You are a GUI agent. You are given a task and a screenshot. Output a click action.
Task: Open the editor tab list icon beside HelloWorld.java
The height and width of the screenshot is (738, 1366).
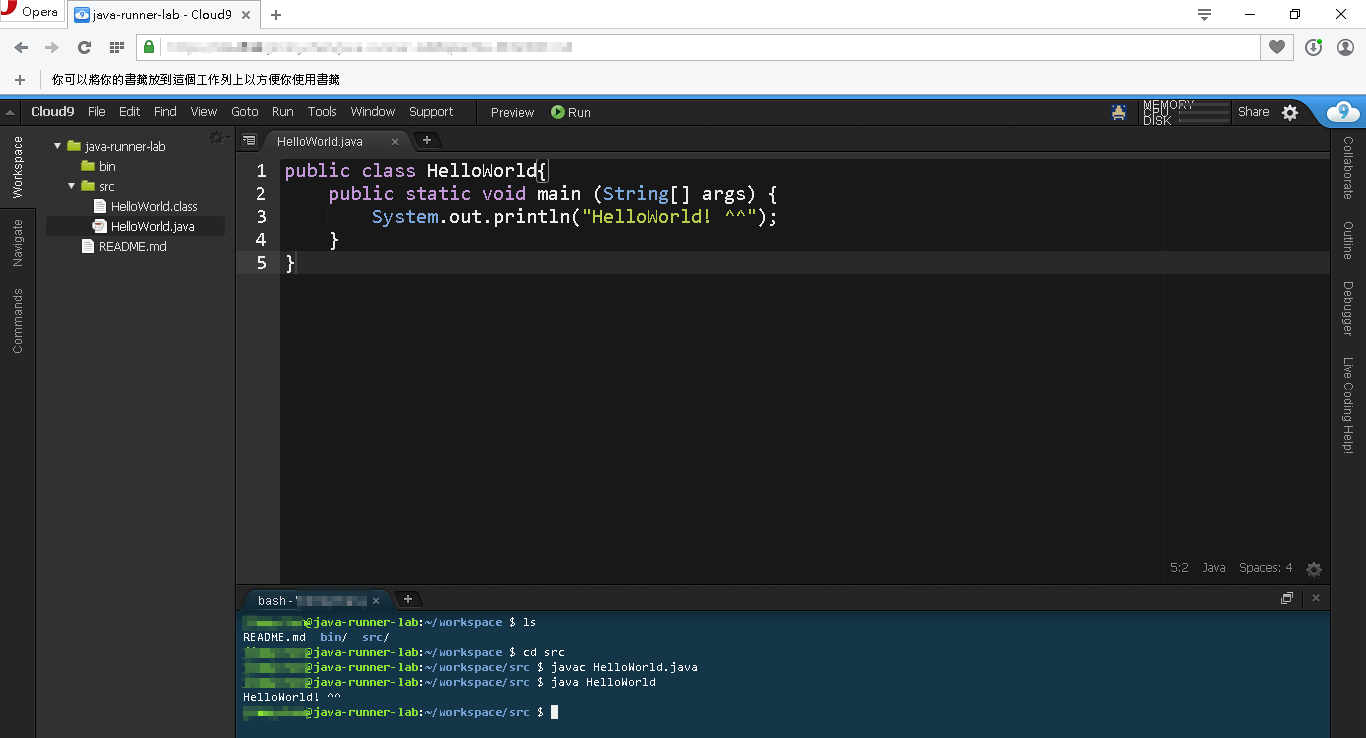[x=249, y=141]
